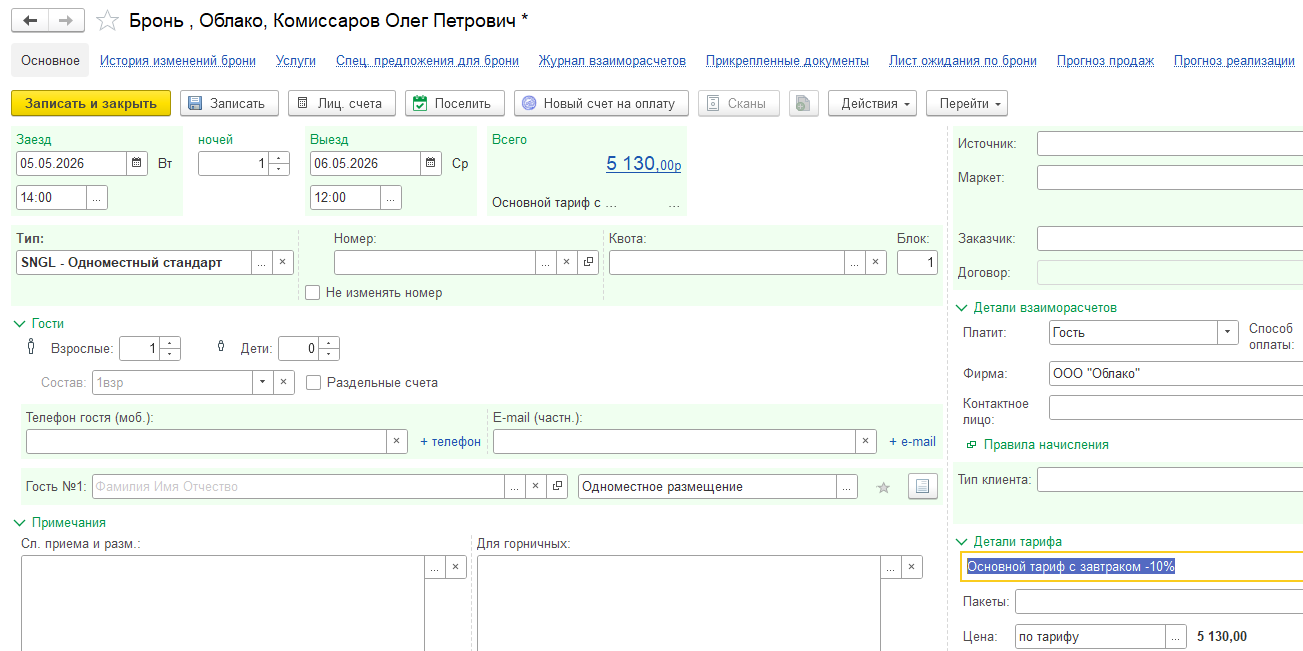1303x651 pixels.
Task: Increase the Дети children count
Action: click(x=329, y=342)
